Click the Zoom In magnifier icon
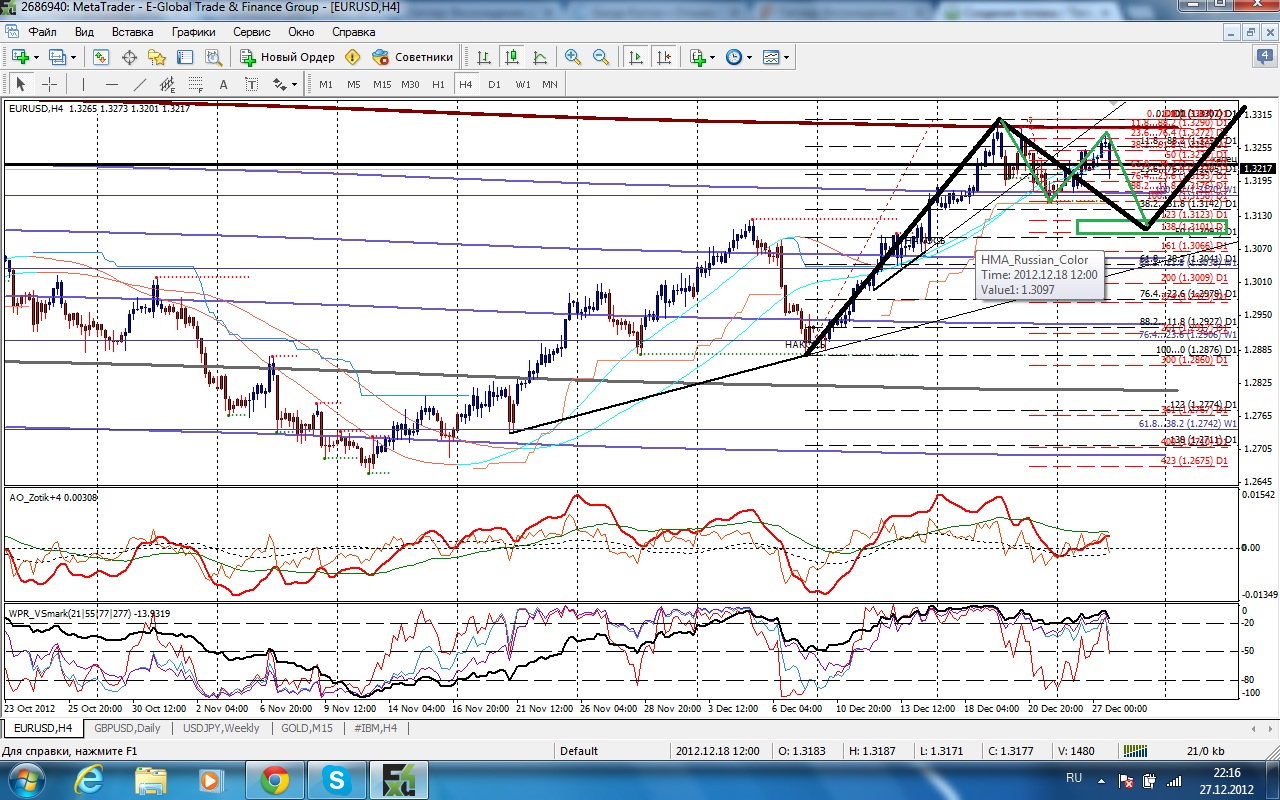The width and height of the screenshot is (1280, 800). [573, 58]
